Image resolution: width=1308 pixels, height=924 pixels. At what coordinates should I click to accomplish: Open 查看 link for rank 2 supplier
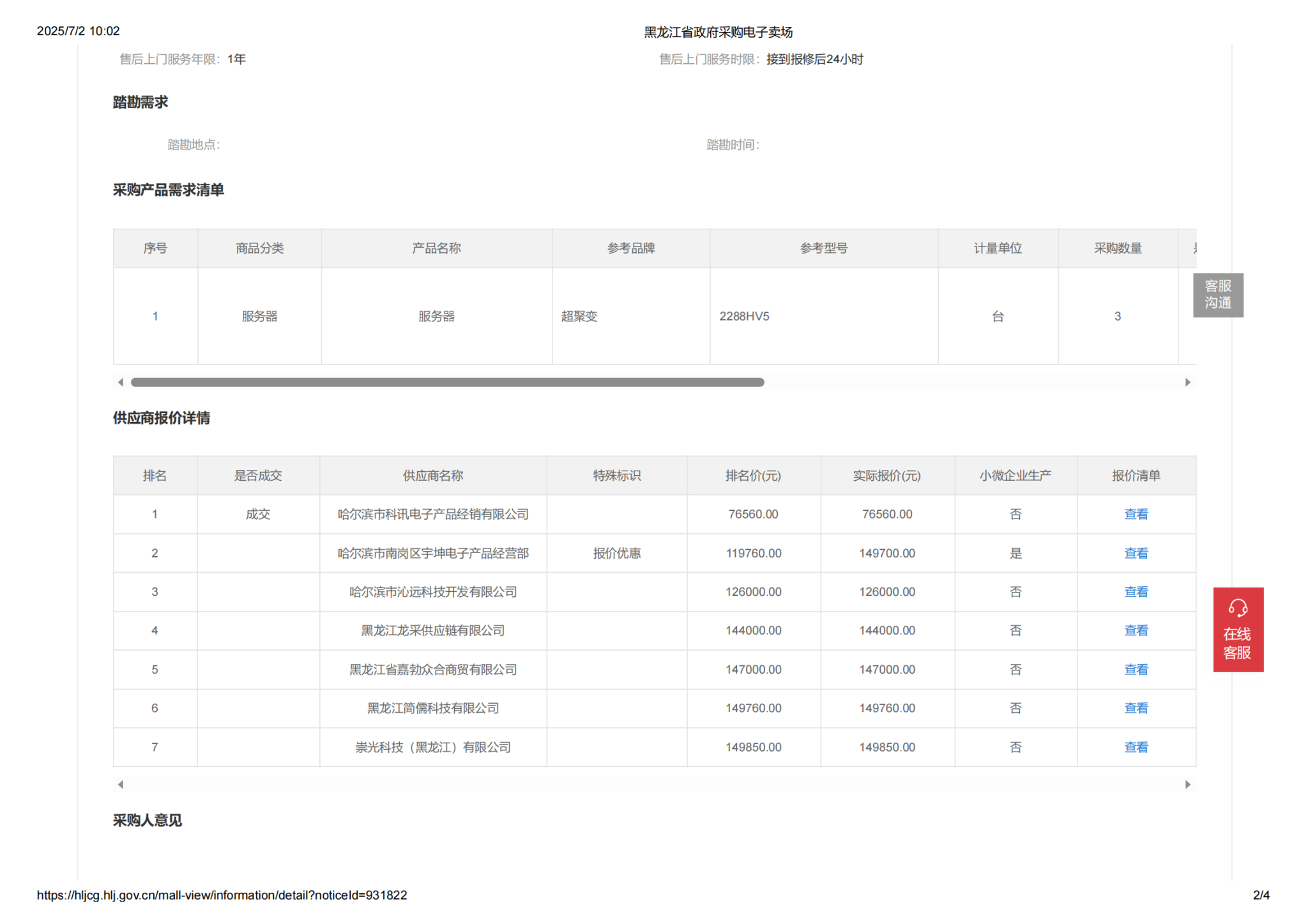[1136, 553]
